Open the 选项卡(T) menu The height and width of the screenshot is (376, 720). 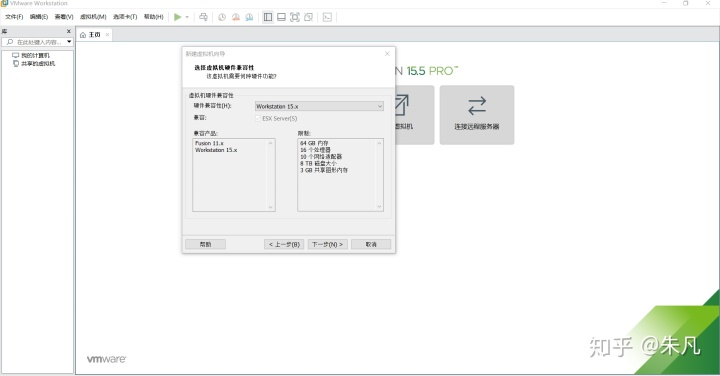[125, 17]
